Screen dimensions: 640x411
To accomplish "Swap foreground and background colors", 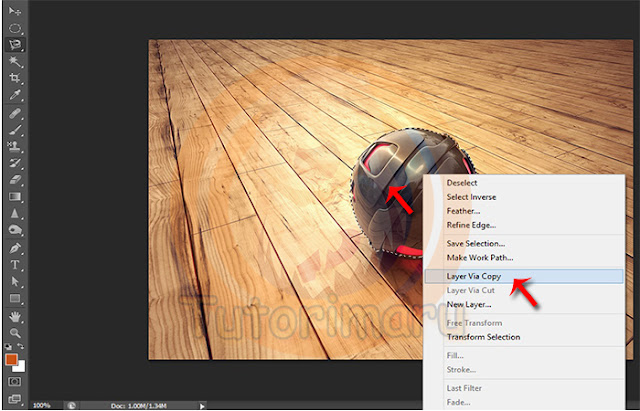I will pyautogui.click(x=20, y=347).
